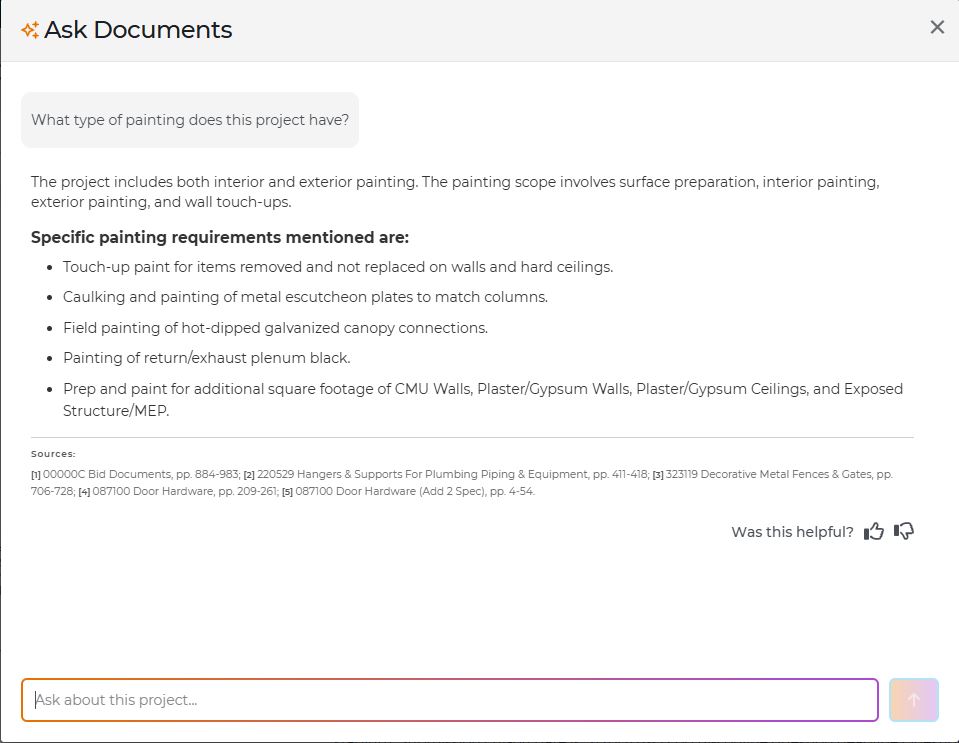Screen dimensions: 959x743
Task: Click citation marker [5] in the sources list
Action: [290, 491]
